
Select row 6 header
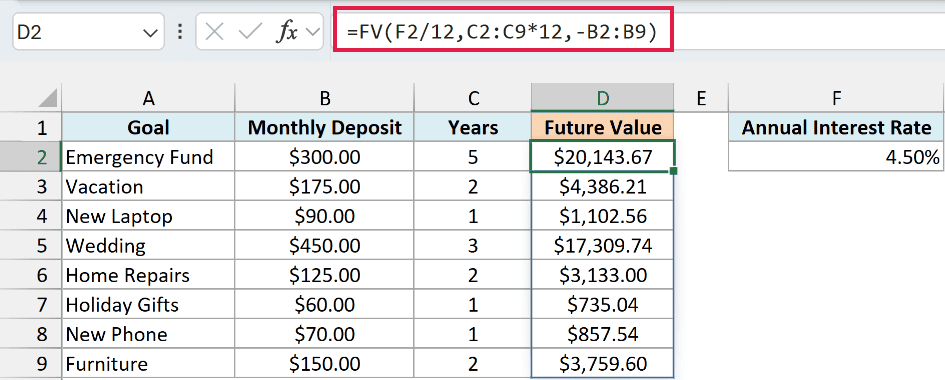30,275
